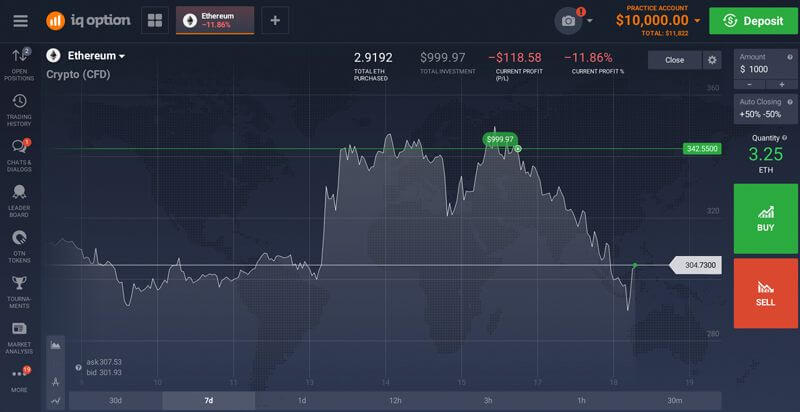View the Trading History

[x=19, y=110]
